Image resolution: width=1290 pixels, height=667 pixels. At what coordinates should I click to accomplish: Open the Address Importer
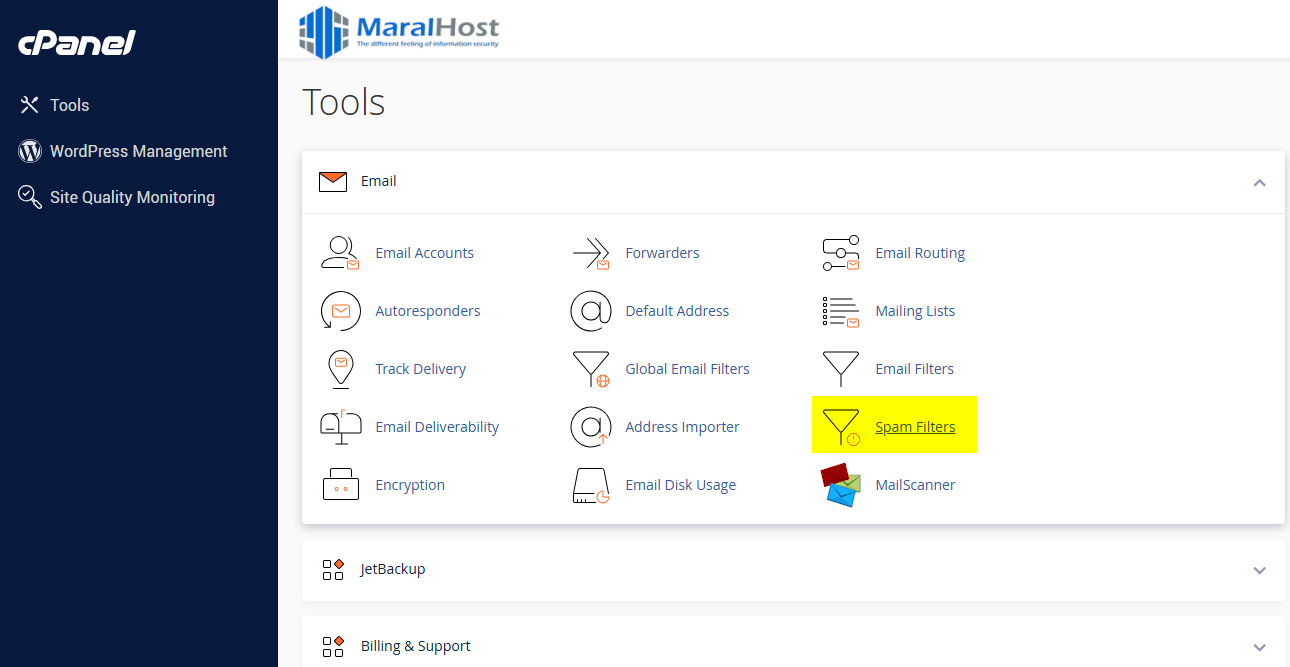pos(681,427)
